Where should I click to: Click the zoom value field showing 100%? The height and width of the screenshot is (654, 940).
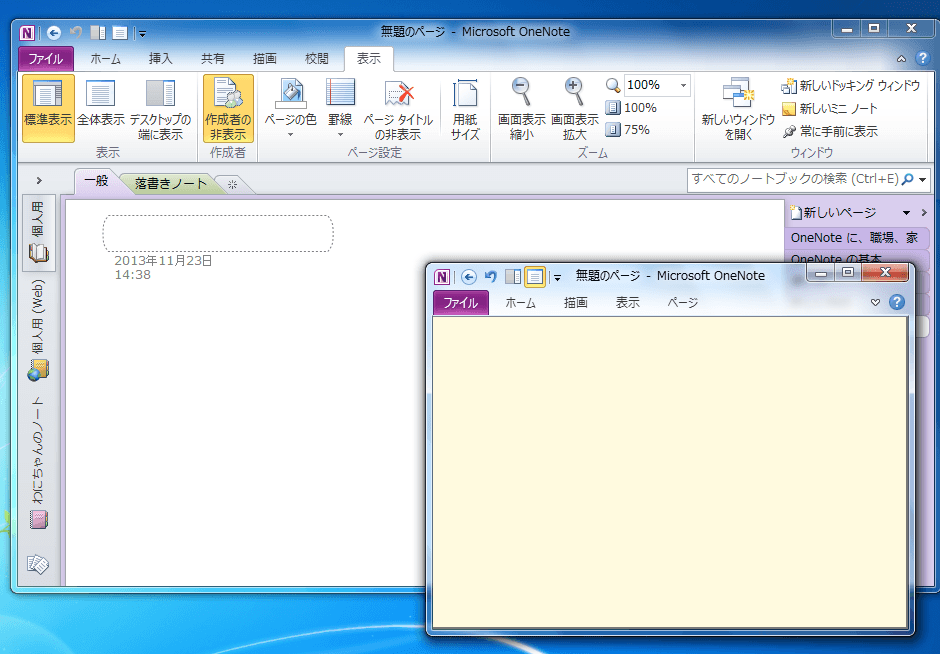650,85
